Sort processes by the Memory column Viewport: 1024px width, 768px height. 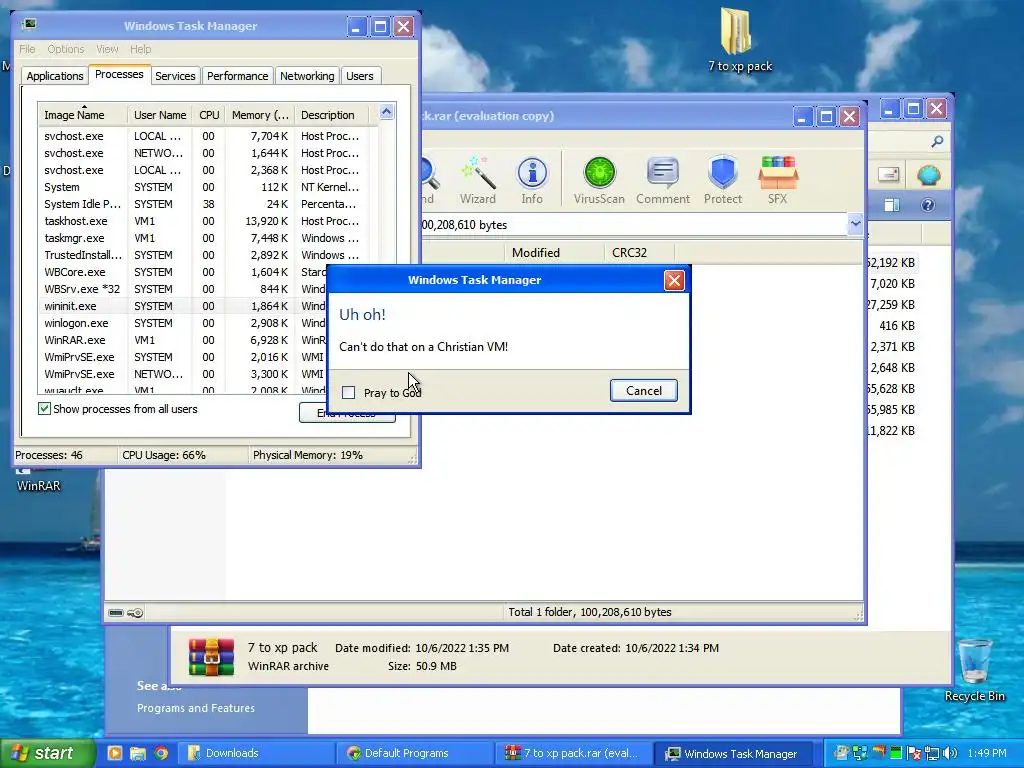(260, 115)
